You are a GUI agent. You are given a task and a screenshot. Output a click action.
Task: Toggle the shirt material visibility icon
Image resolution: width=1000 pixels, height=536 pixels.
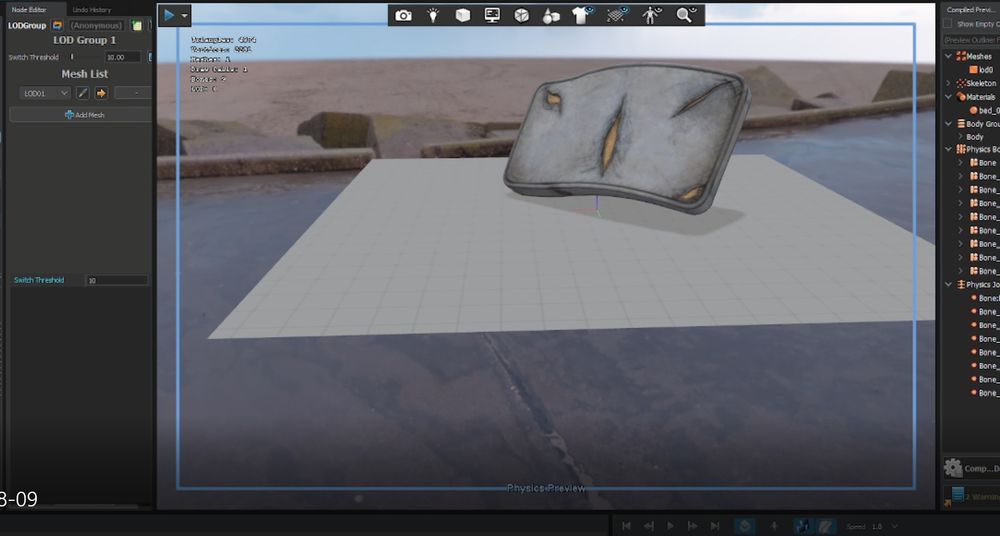582,15
